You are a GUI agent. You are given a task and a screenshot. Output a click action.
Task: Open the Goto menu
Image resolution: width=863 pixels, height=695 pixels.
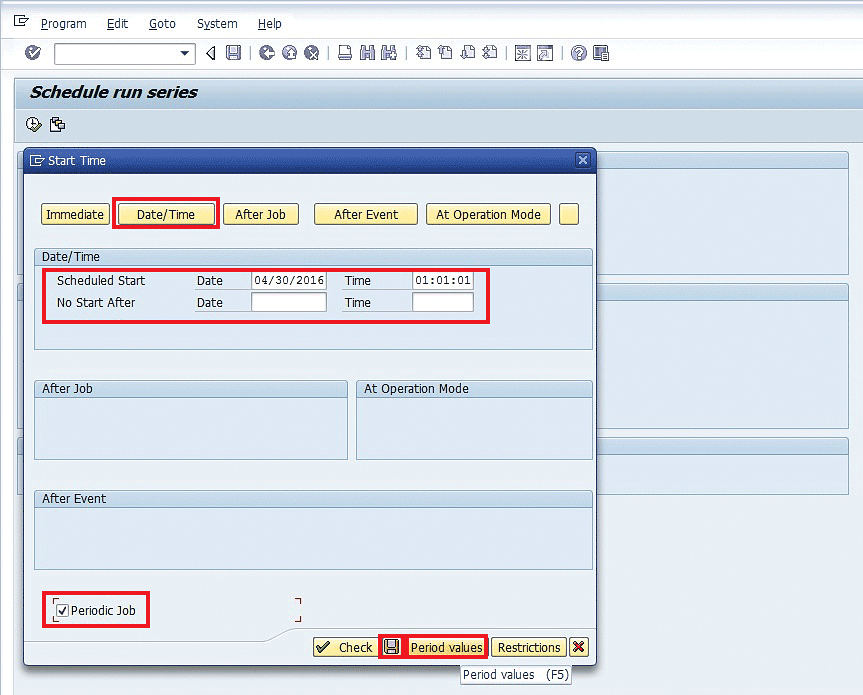[162, 23]
